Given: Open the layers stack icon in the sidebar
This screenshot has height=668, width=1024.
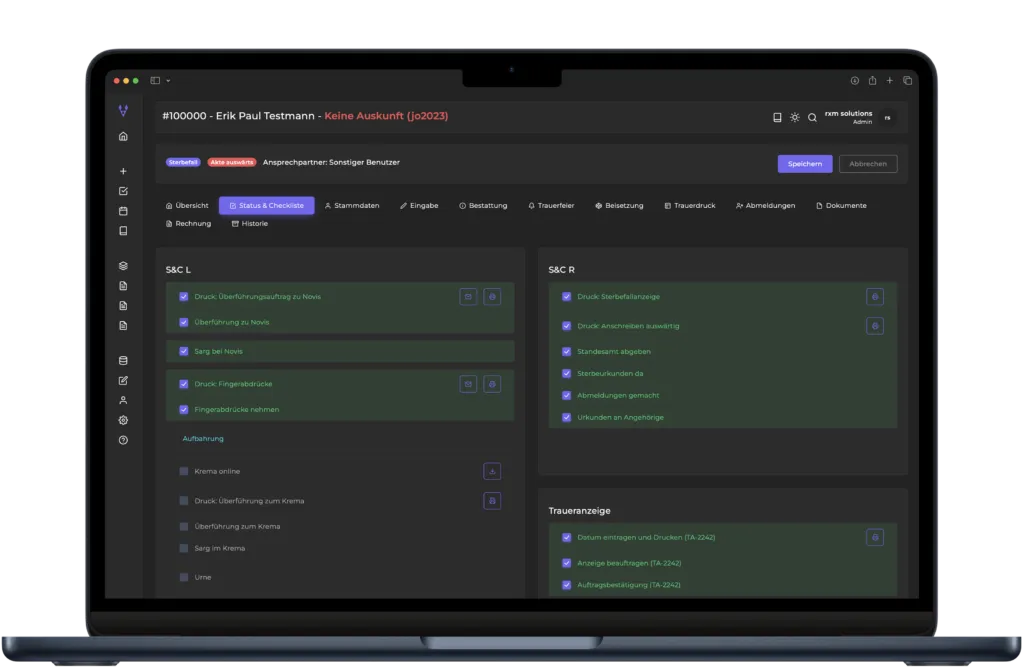Looking at the screenshot, I should (x=123, y=266).
